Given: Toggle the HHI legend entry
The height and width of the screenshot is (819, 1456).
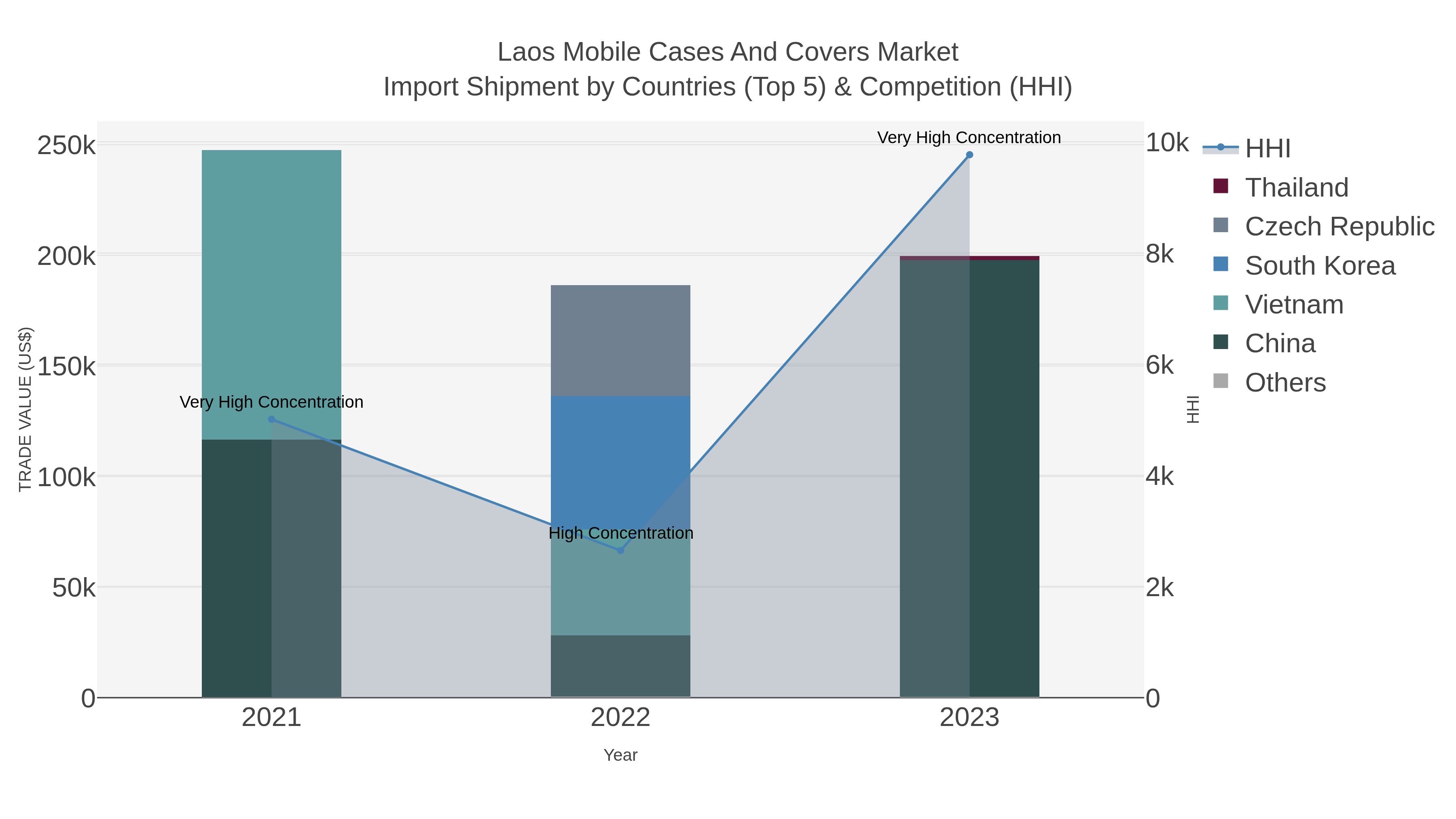Looking at the screenshot, I should [1247, 148].
